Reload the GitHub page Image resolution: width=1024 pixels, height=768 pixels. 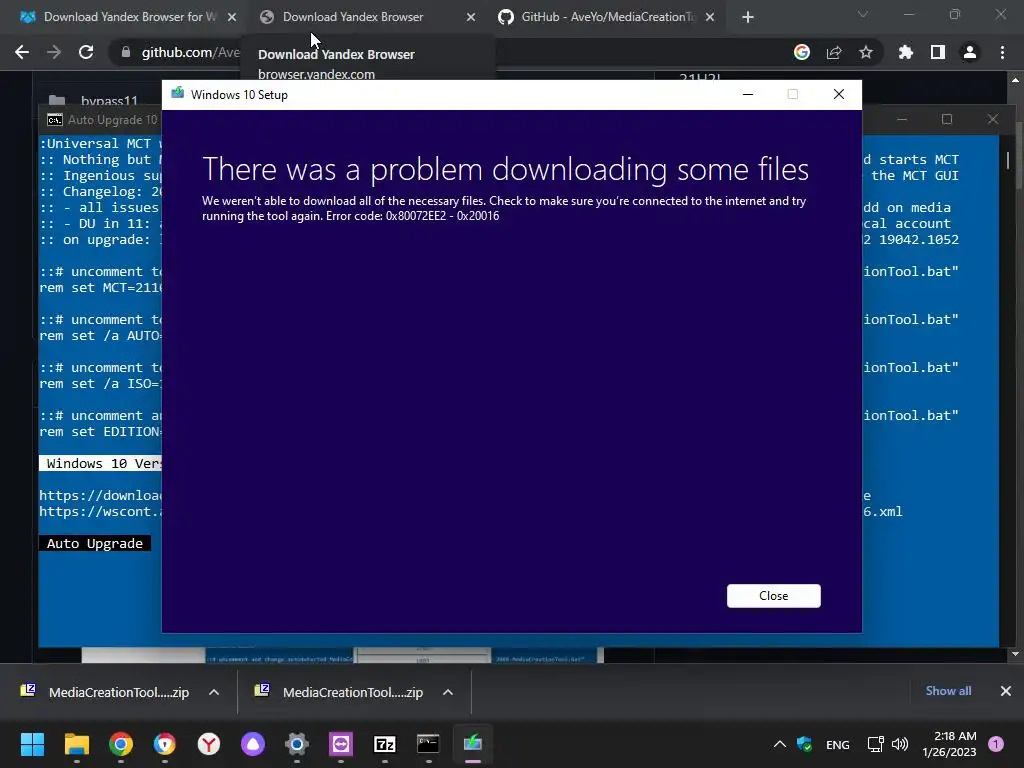pyautogui.click(x=86, y=52)
